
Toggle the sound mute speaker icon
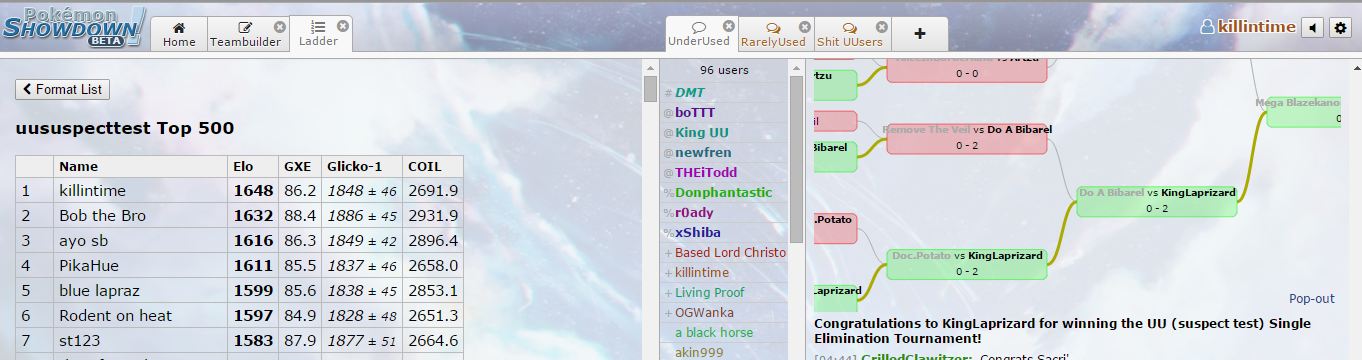pyautogui.click(x=1312, y=28)
